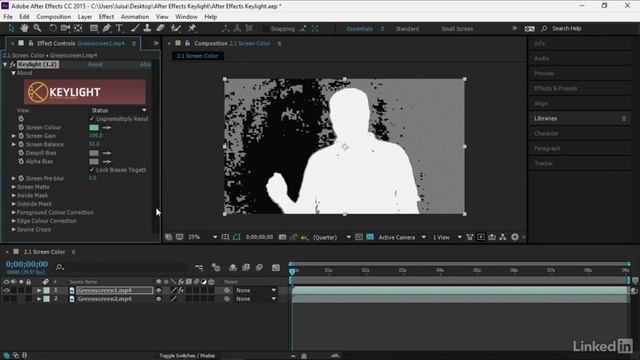Screen dimensions: 640x360
Task: Open the Window menu
Action: (186, 17)
